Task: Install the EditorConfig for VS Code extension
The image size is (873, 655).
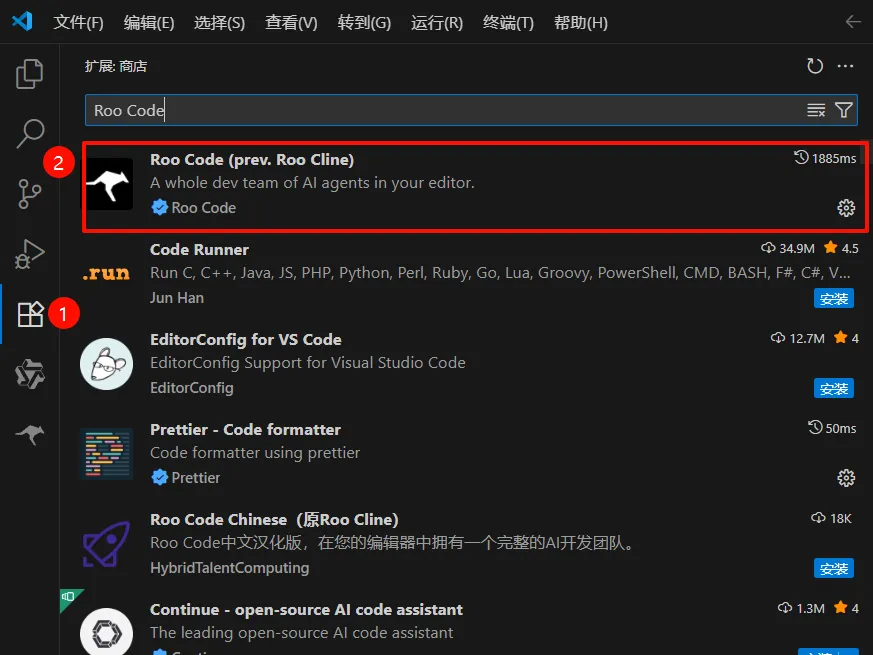Action: 833,388
